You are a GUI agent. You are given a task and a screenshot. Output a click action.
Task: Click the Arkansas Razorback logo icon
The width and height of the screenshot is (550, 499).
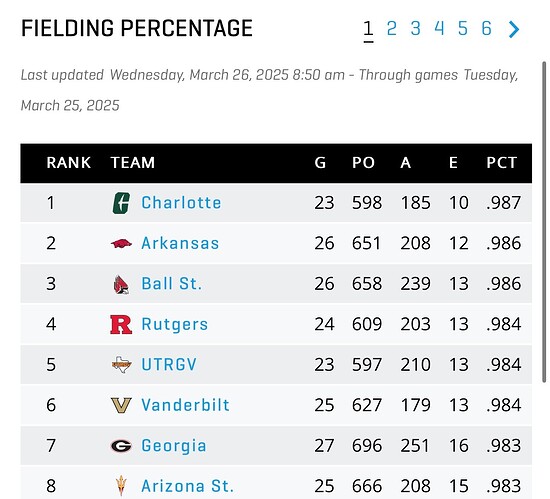tap(121, 243)
